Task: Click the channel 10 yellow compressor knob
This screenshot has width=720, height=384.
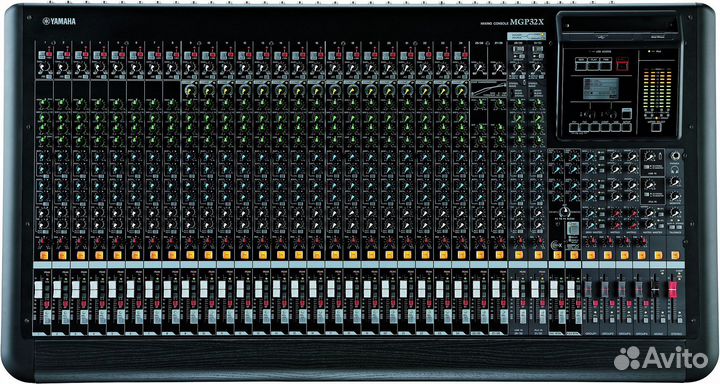Action: pyautogui.click(x=208, y=90)
